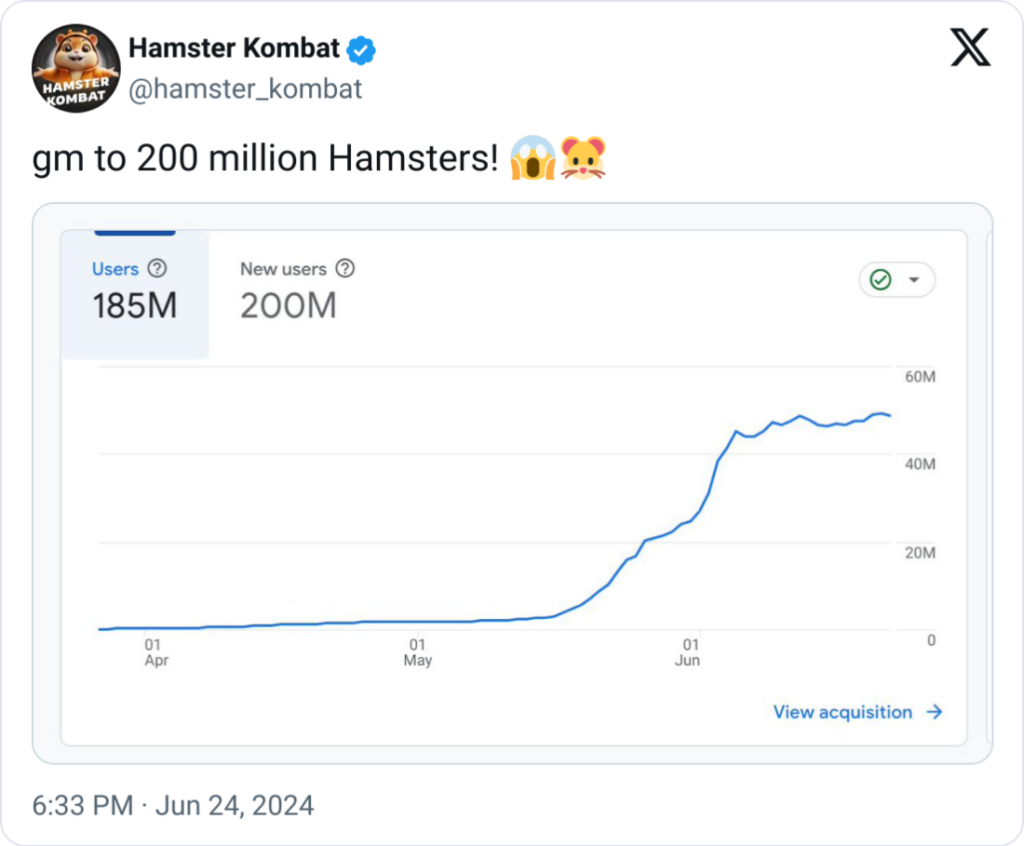Viewport: 1024px width, 846px height.
Task: Click help icon next to Users
Action: coord(156,269)
